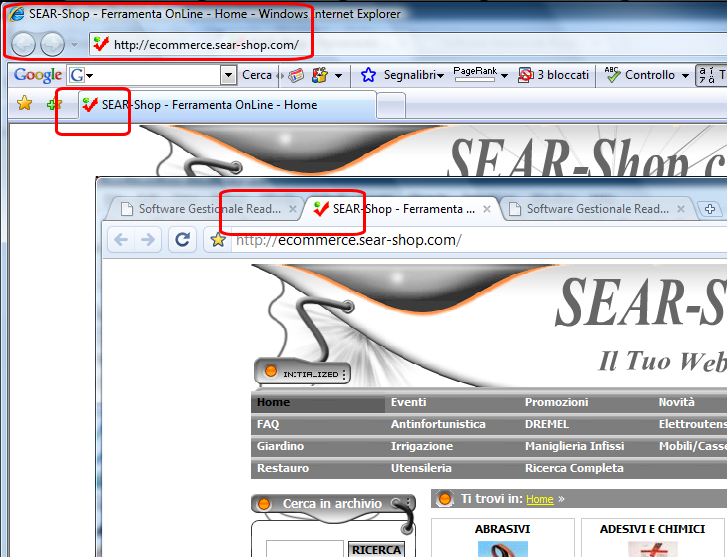727x557 pixels.
Task: Open the Home menu item
Action: (x=318, y=402)
